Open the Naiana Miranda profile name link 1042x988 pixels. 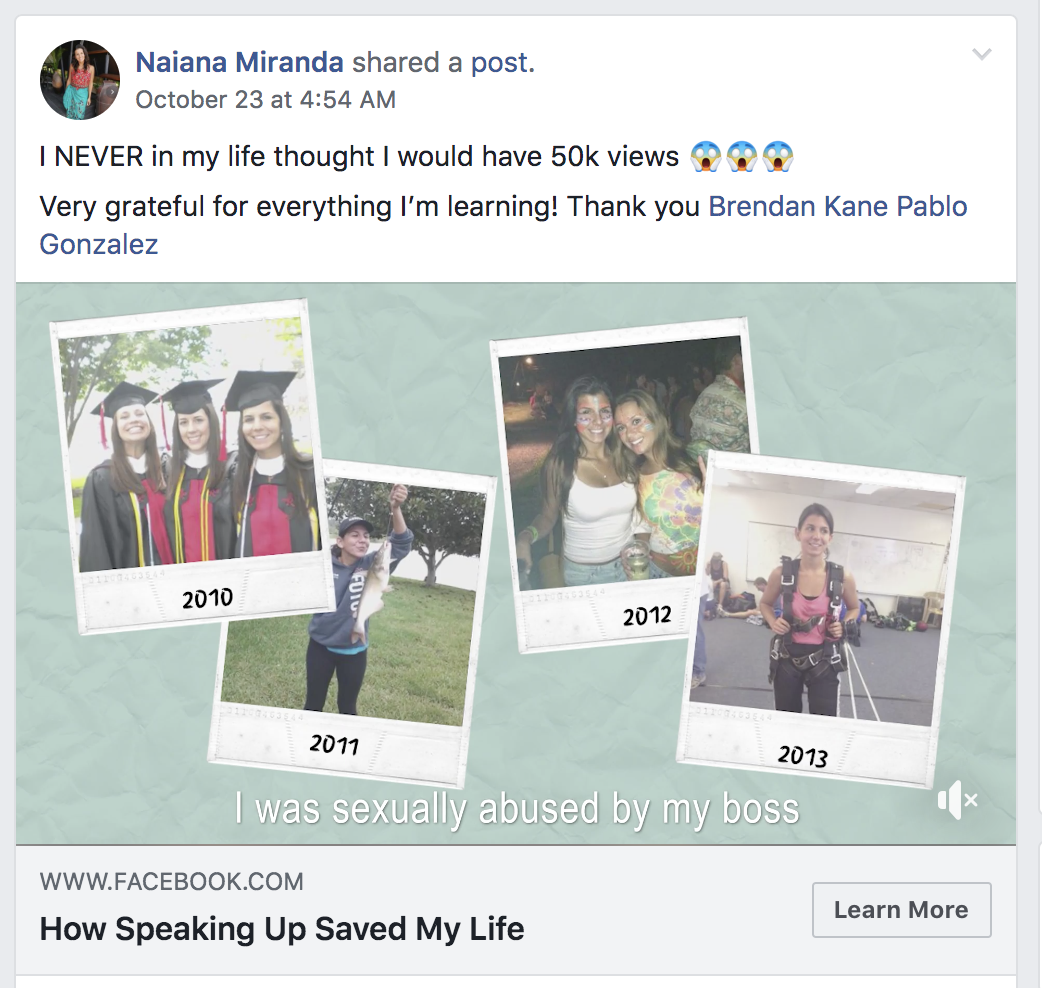click(x=239, y=63)
